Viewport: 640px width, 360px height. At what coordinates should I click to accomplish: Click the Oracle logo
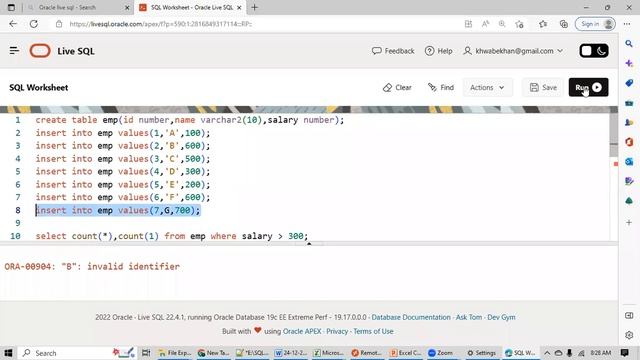(40, 51)
